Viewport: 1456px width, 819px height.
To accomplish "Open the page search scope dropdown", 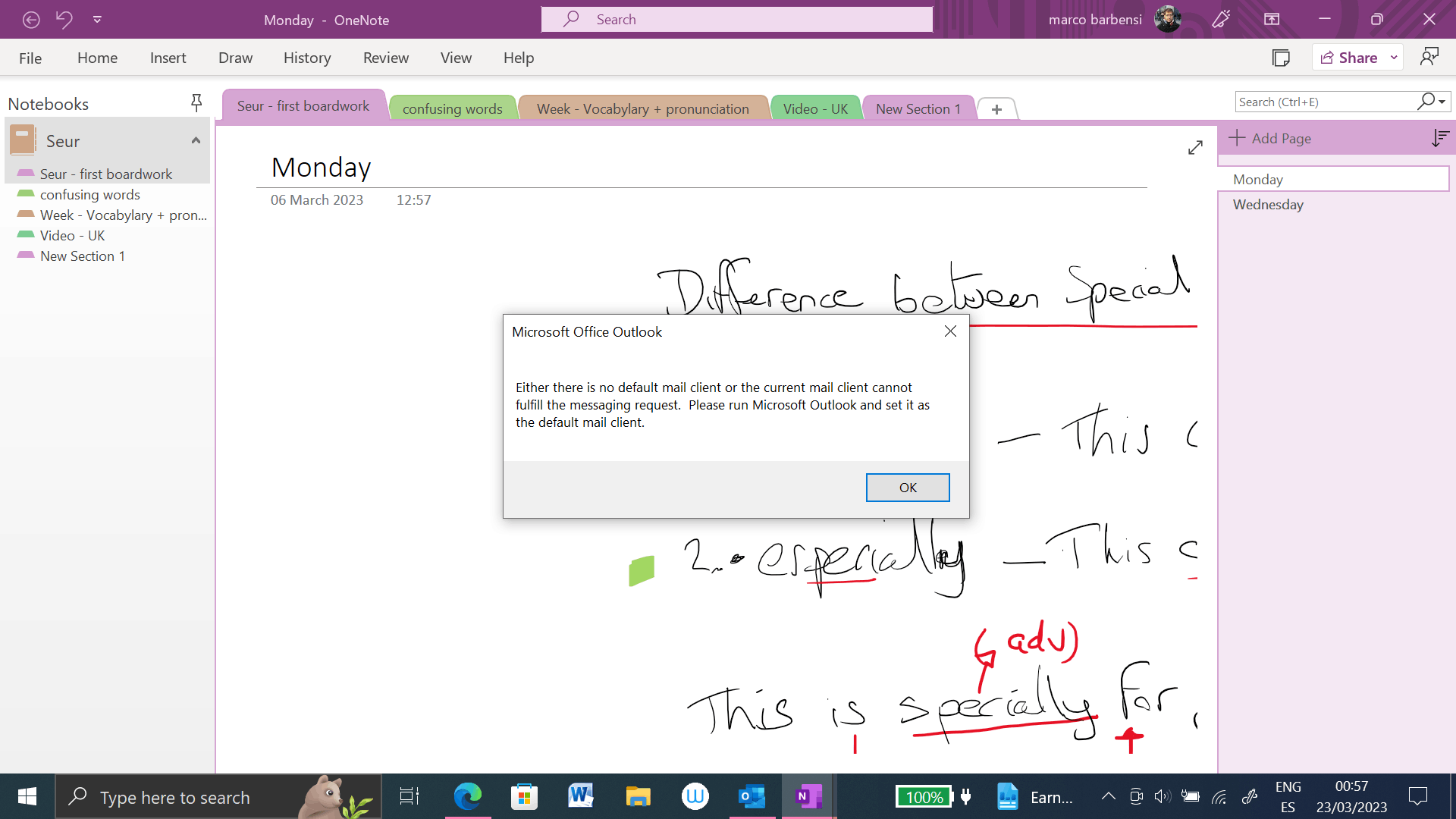I will click(1442, 102).
